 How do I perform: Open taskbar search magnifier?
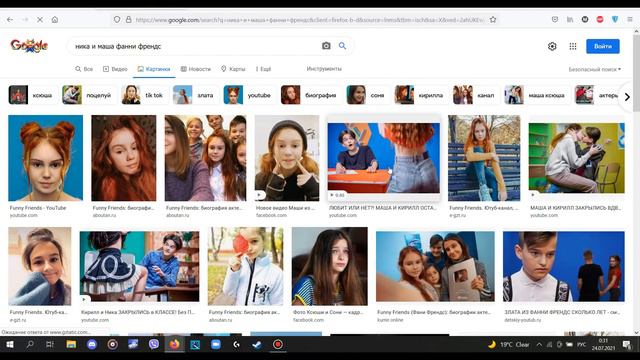(x=30, y=344)
